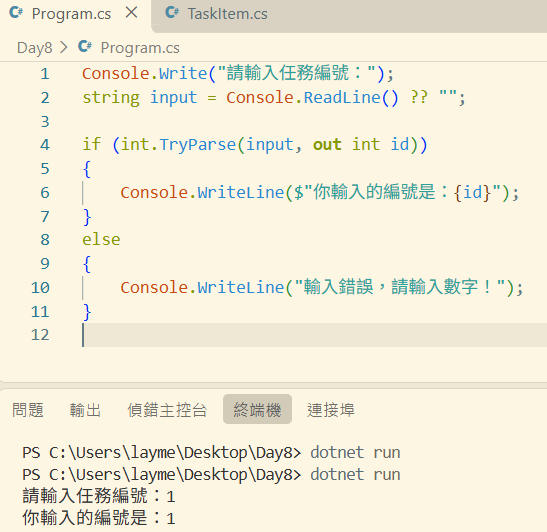Image resolution: width=547 pixels, height=532 pixels.
Task: Select the 終端機 panel tab
Action: click(x=257, y=409)
